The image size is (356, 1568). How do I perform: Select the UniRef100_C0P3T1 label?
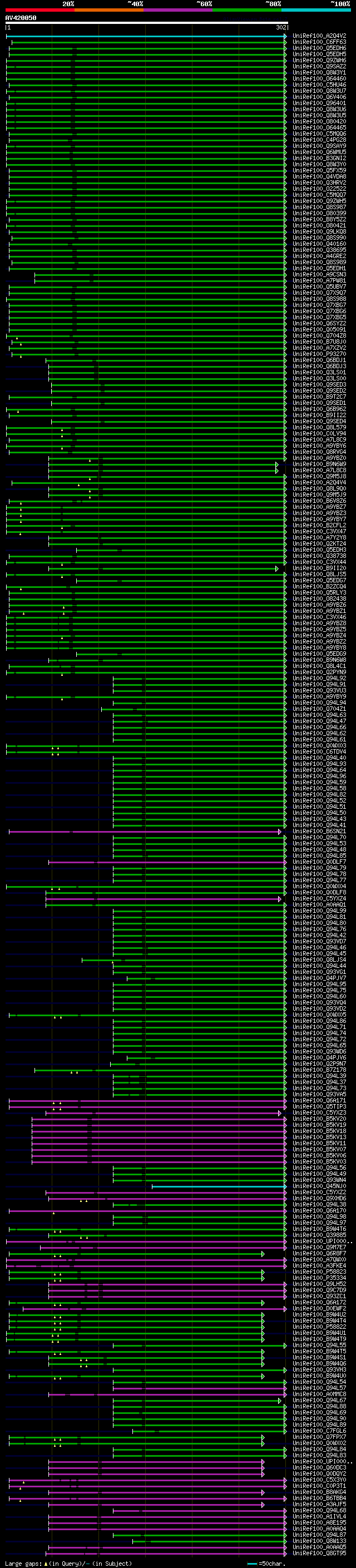[319, 1486]
